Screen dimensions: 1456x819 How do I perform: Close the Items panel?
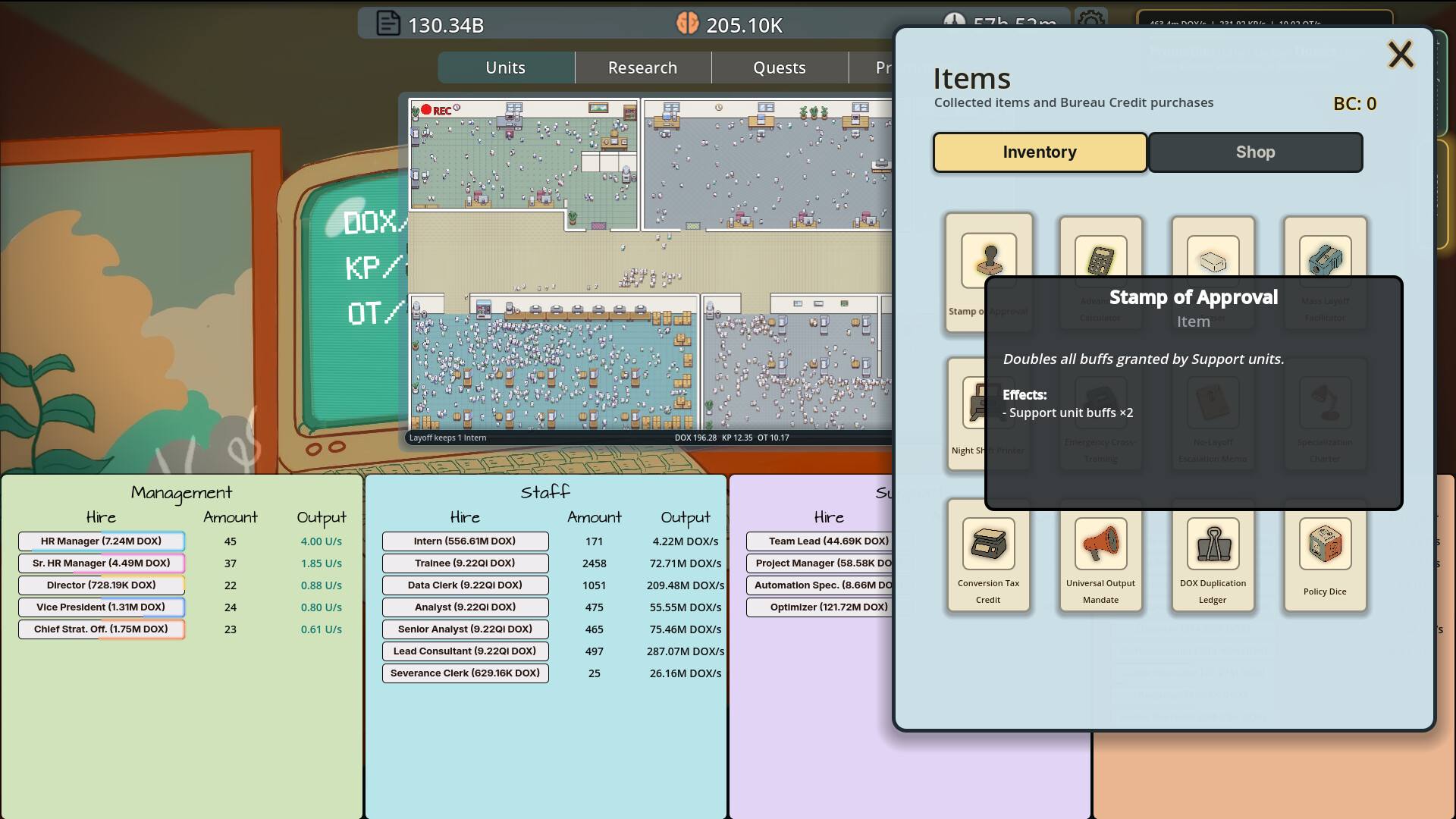point(1400,55)
